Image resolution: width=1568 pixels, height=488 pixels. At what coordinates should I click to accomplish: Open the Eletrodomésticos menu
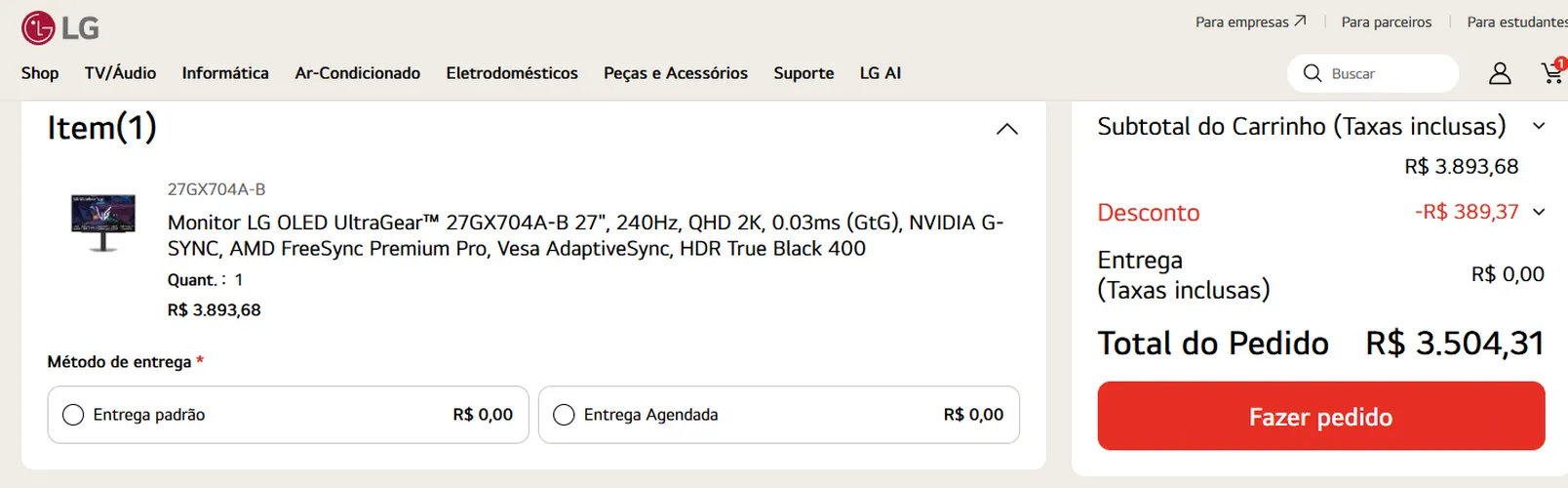point(512,73)
